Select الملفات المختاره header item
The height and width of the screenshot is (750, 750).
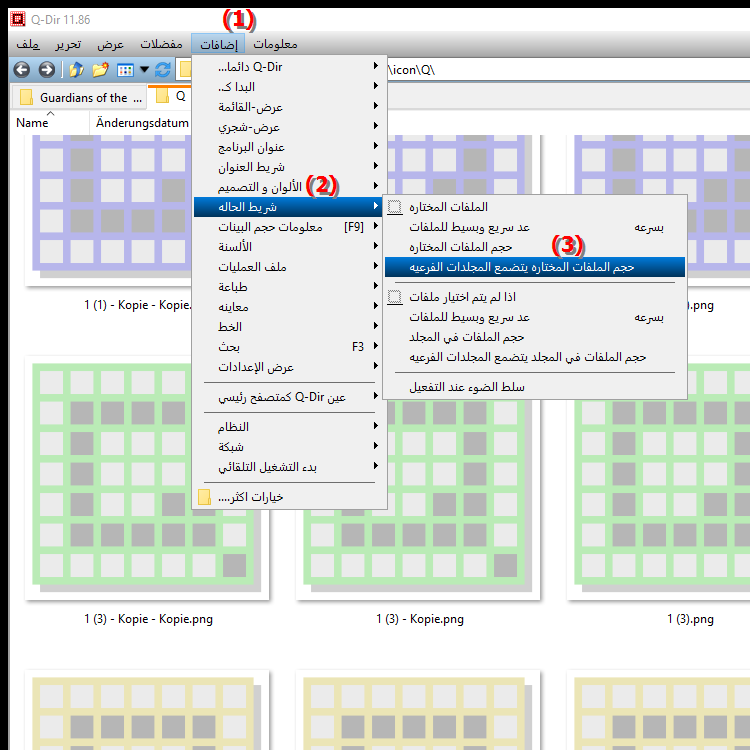pos(535,207)
